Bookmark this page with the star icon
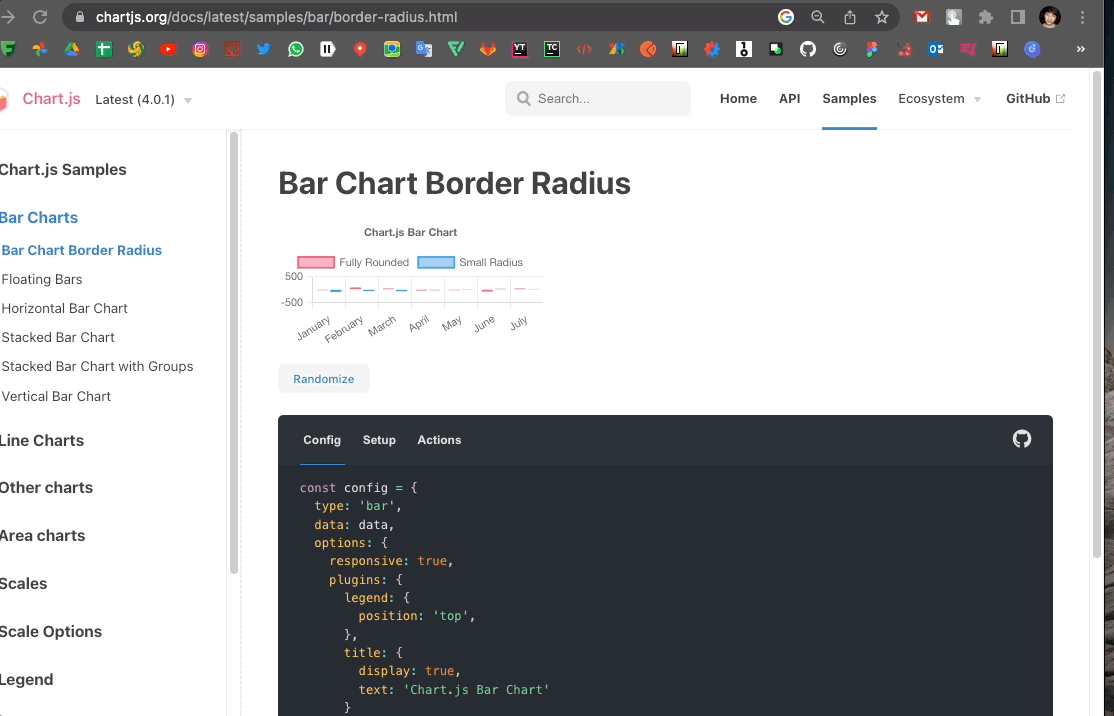This screenshot has width=1114, height=716. [x=882, y=17]
